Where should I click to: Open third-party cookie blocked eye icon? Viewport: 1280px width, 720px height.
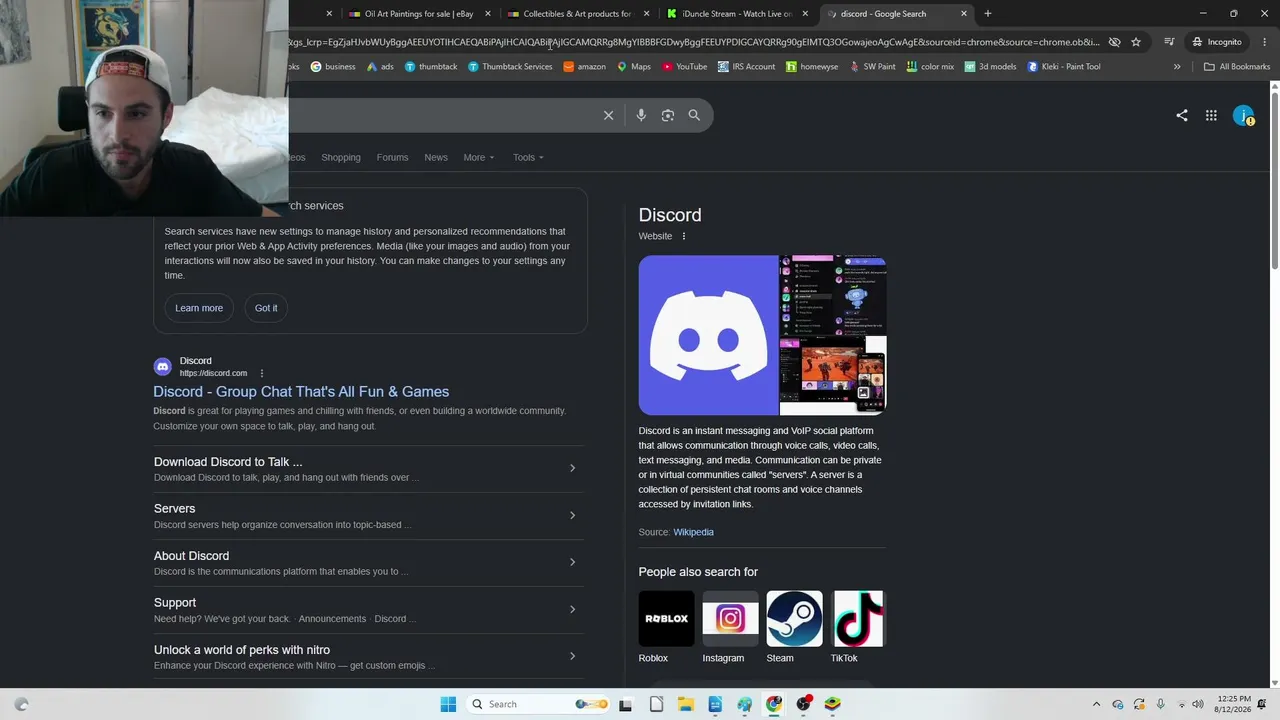point(1114,42)
